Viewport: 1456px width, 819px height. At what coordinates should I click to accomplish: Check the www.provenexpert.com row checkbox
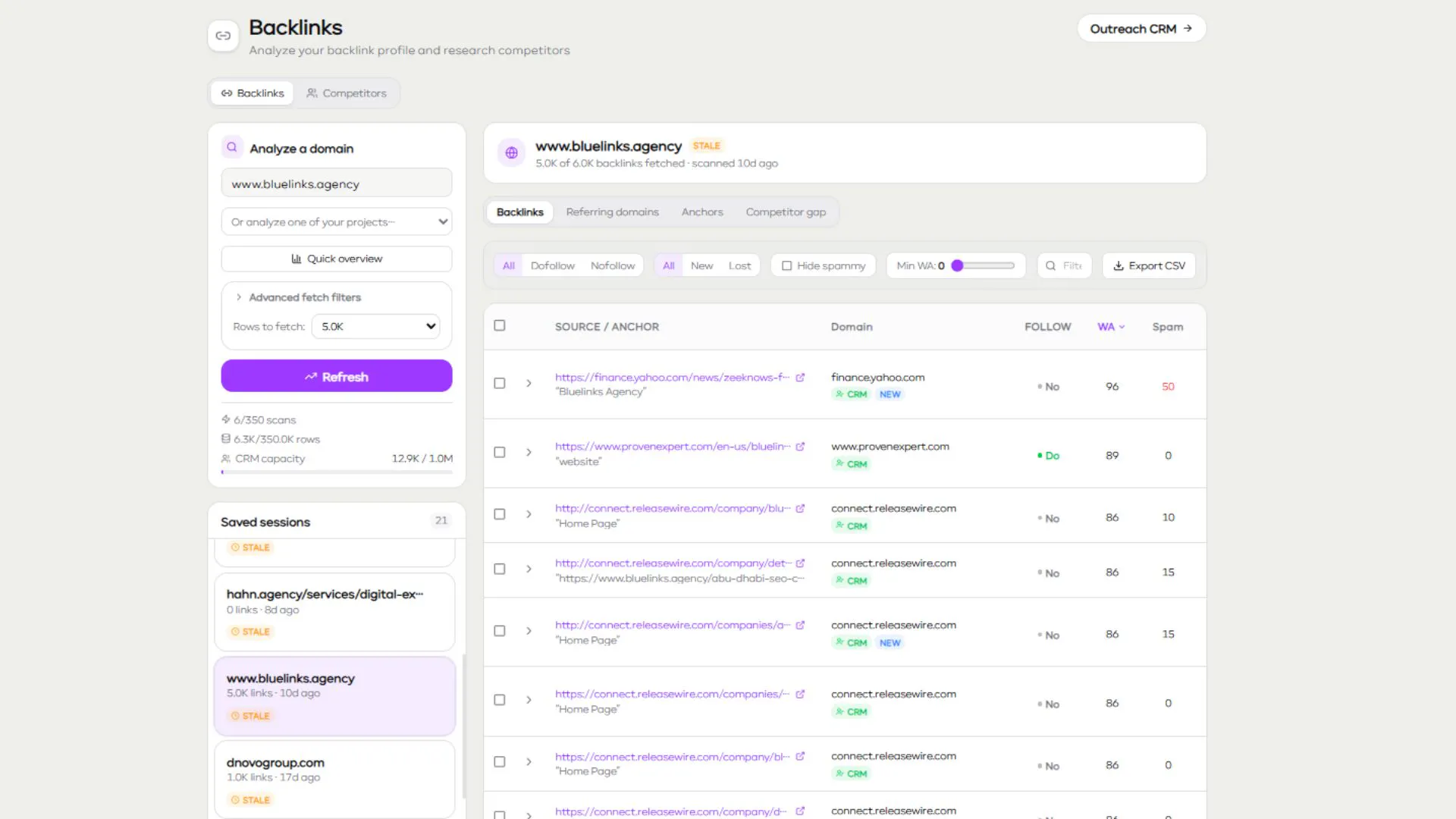(x=500, y=453)
